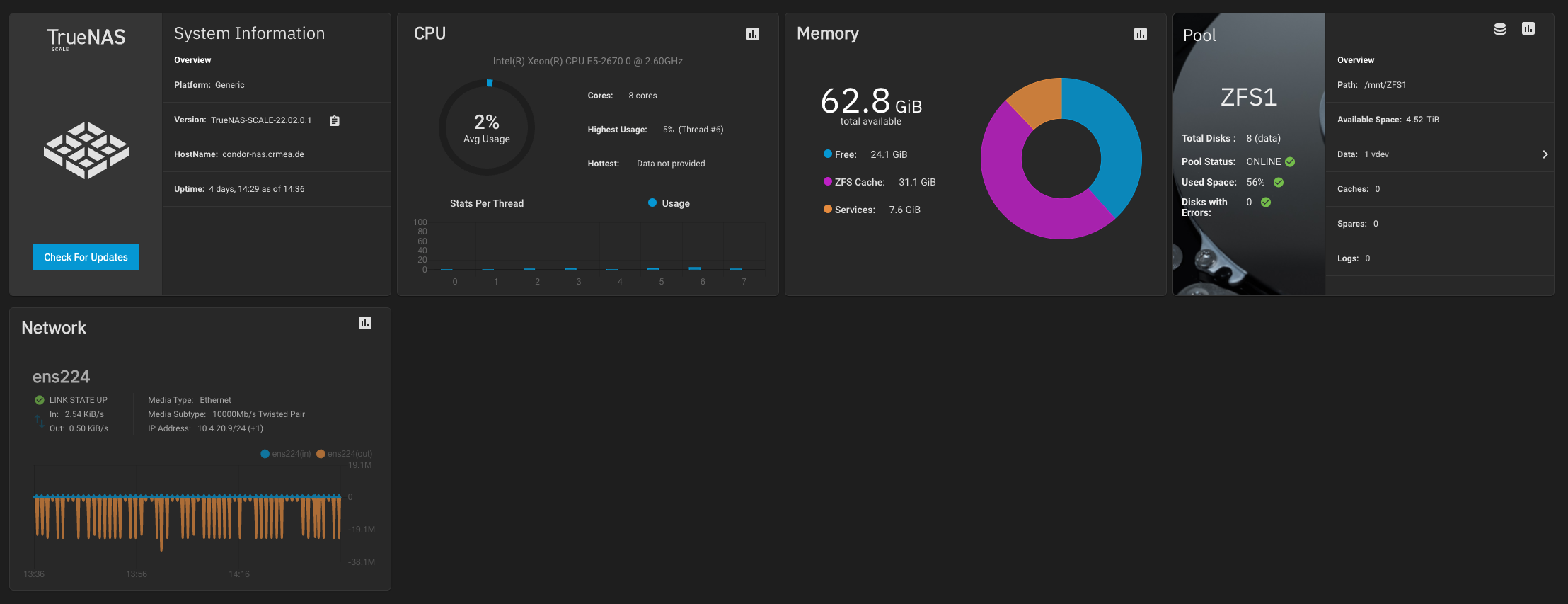Click the Total Disks 8 (data) value

[1263, 138]
